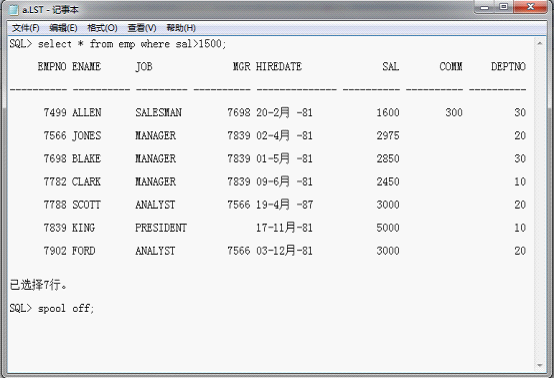This screenshot has width=554, height=378.
Task: Click on the FORD ANALYST row
Action: (x=268, y=251)
